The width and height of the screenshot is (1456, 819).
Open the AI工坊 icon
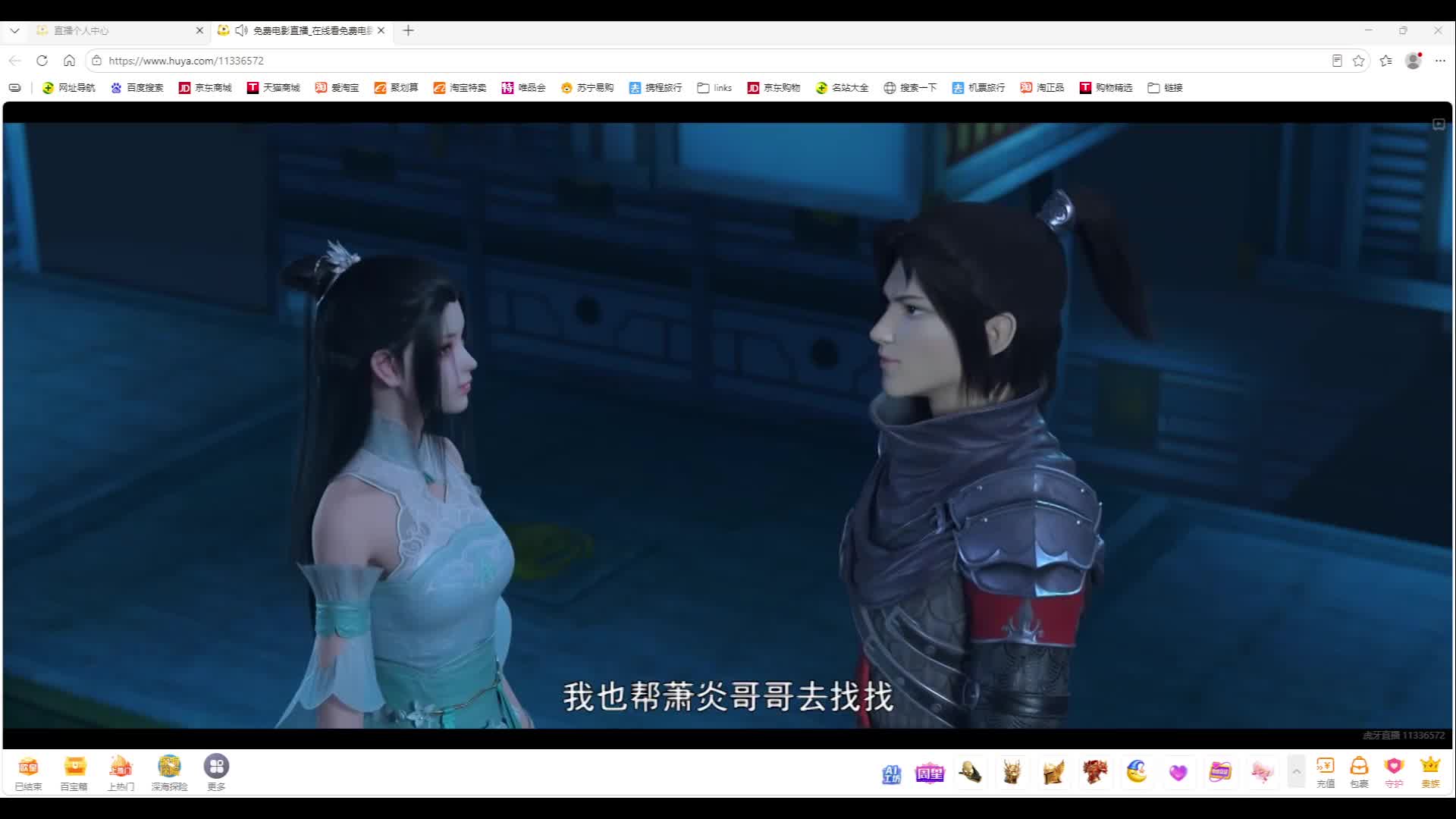coord(891,773)
